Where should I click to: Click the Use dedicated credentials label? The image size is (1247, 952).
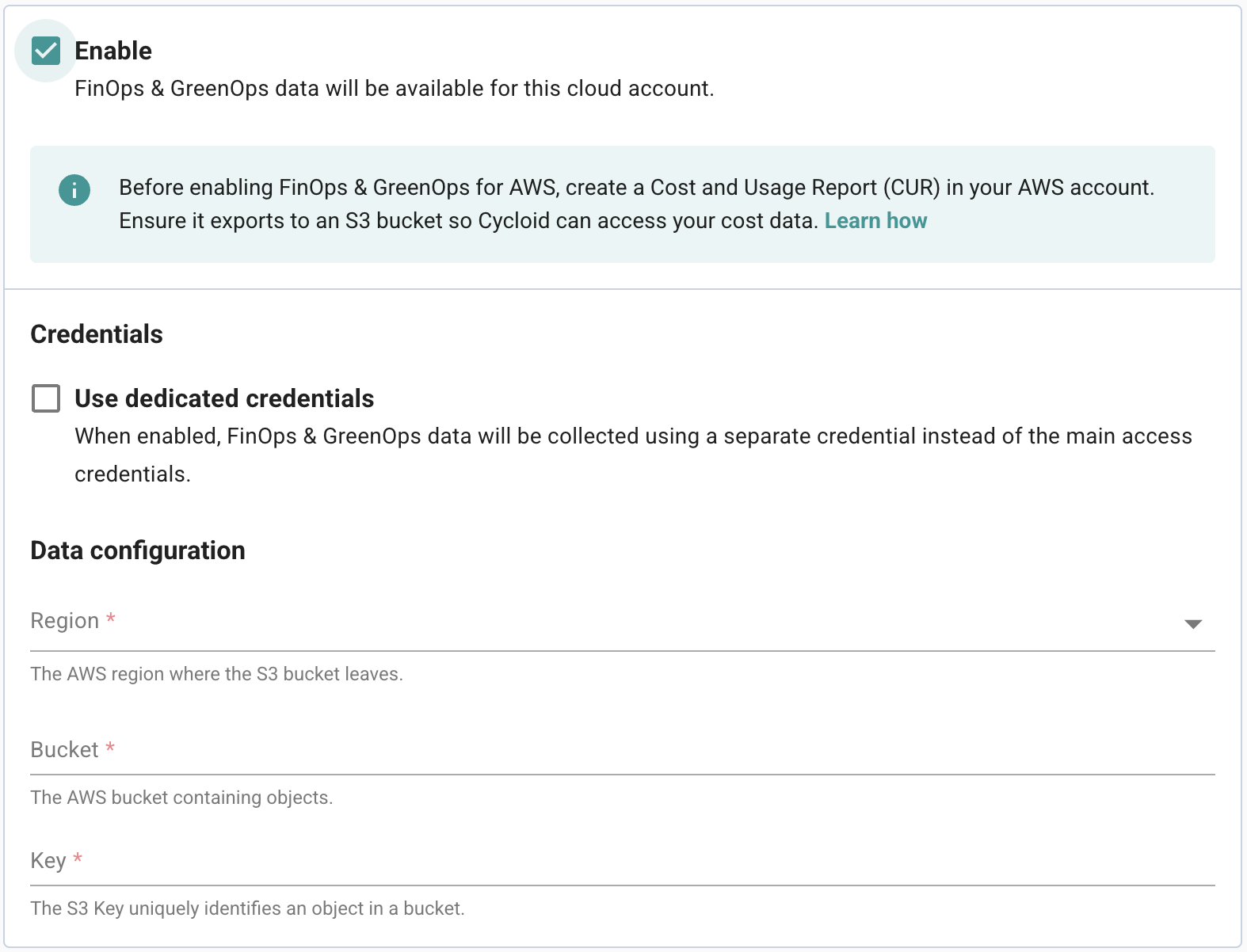(x=224, y=398)
